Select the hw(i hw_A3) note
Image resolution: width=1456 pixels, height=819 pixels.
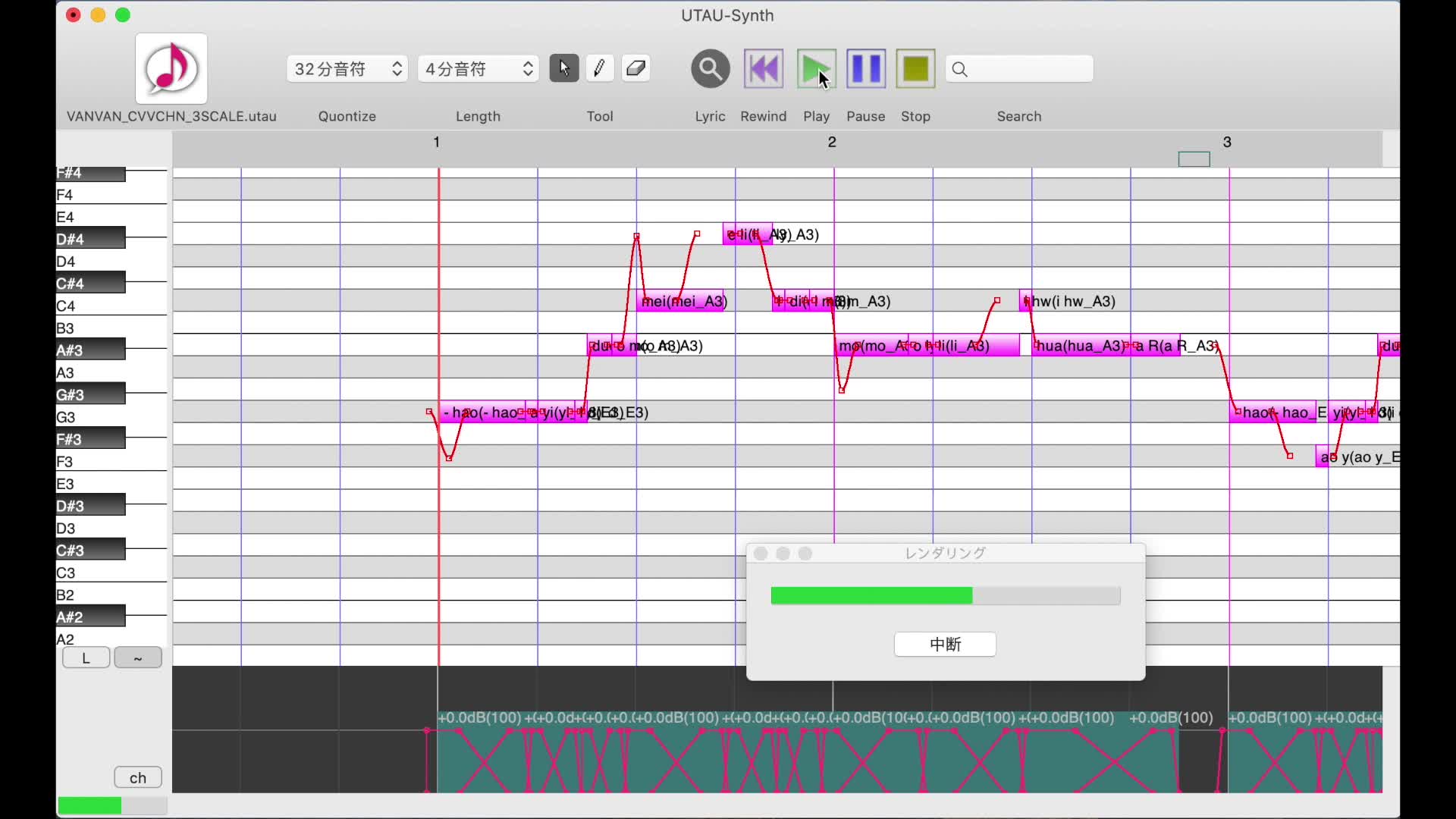pos(1025,301)
